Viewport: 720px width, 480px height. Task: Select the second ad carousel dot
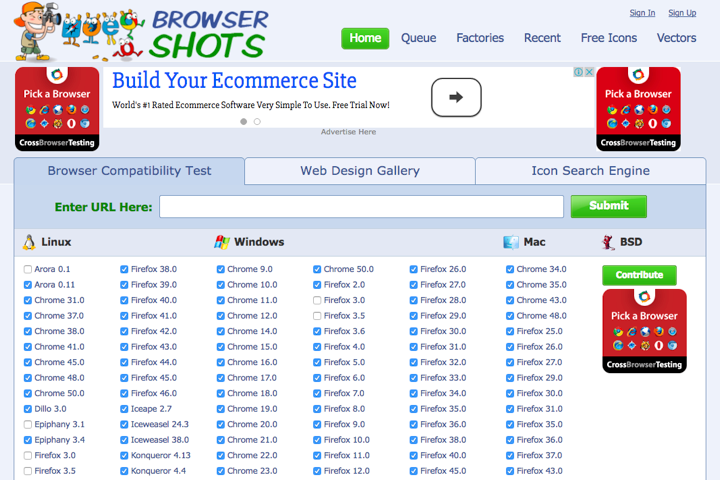point(257,122)
